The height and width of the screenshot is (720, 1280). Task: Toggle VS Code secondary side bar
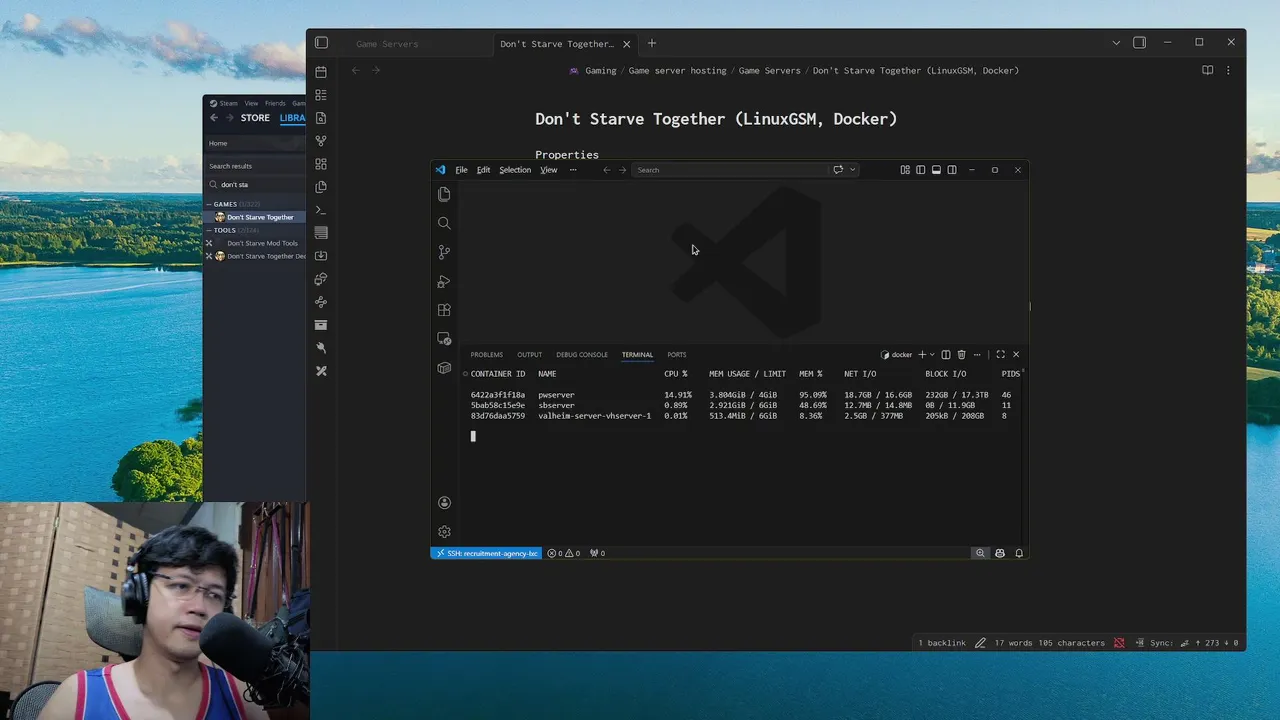pyautogui.click(x=952, y=170)
